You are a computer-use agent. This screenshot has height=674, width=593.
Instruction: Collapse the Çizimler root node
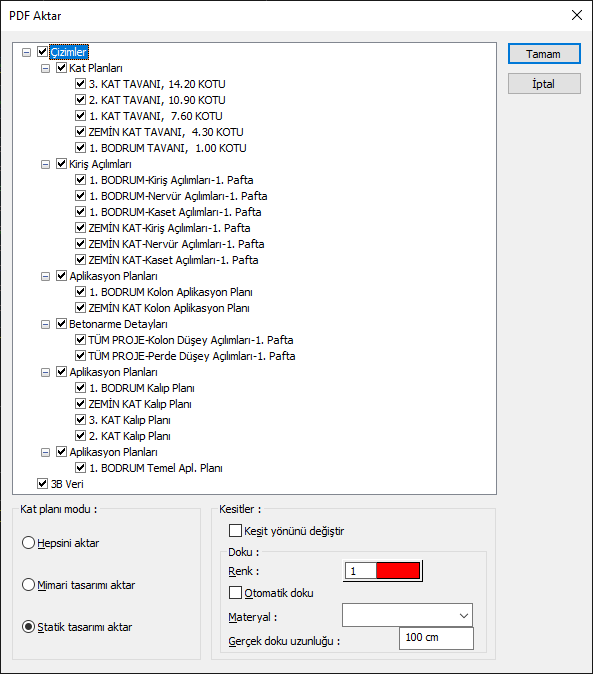27,52
